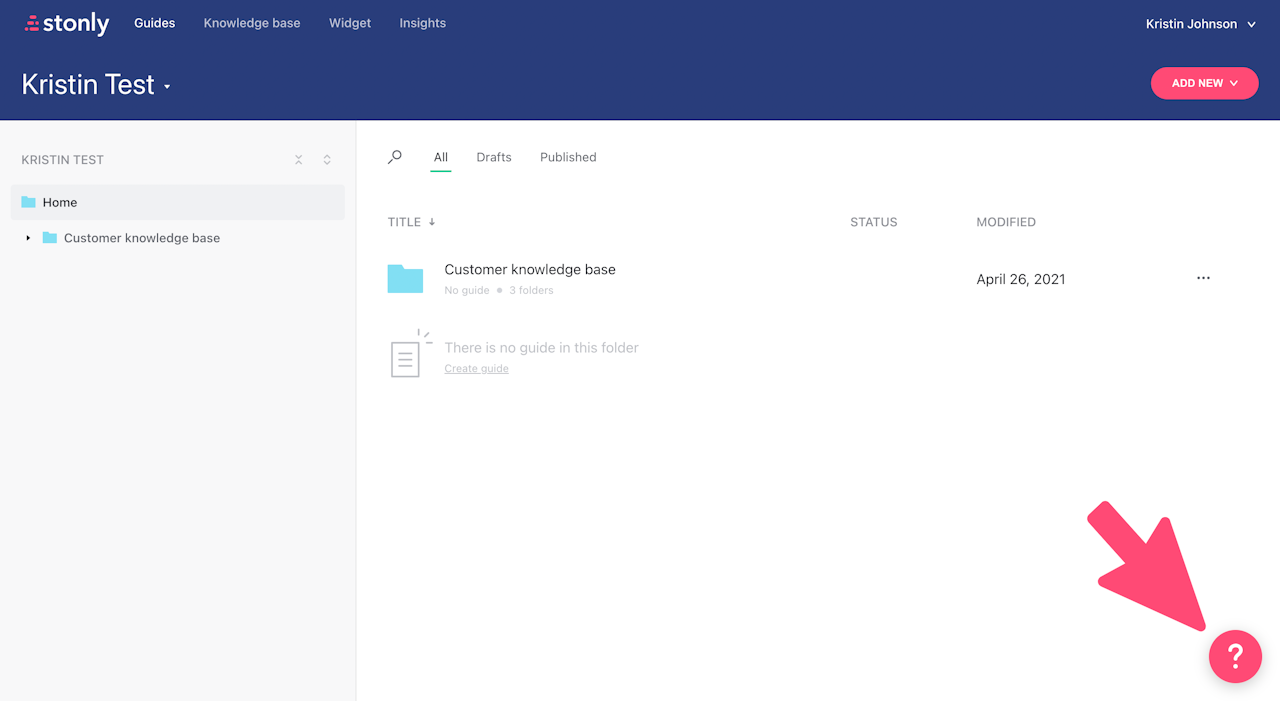The width and height of the screenshot is (1280, 701).
Task: Open the ADD NEW dropdown button
Action: 1204,83
